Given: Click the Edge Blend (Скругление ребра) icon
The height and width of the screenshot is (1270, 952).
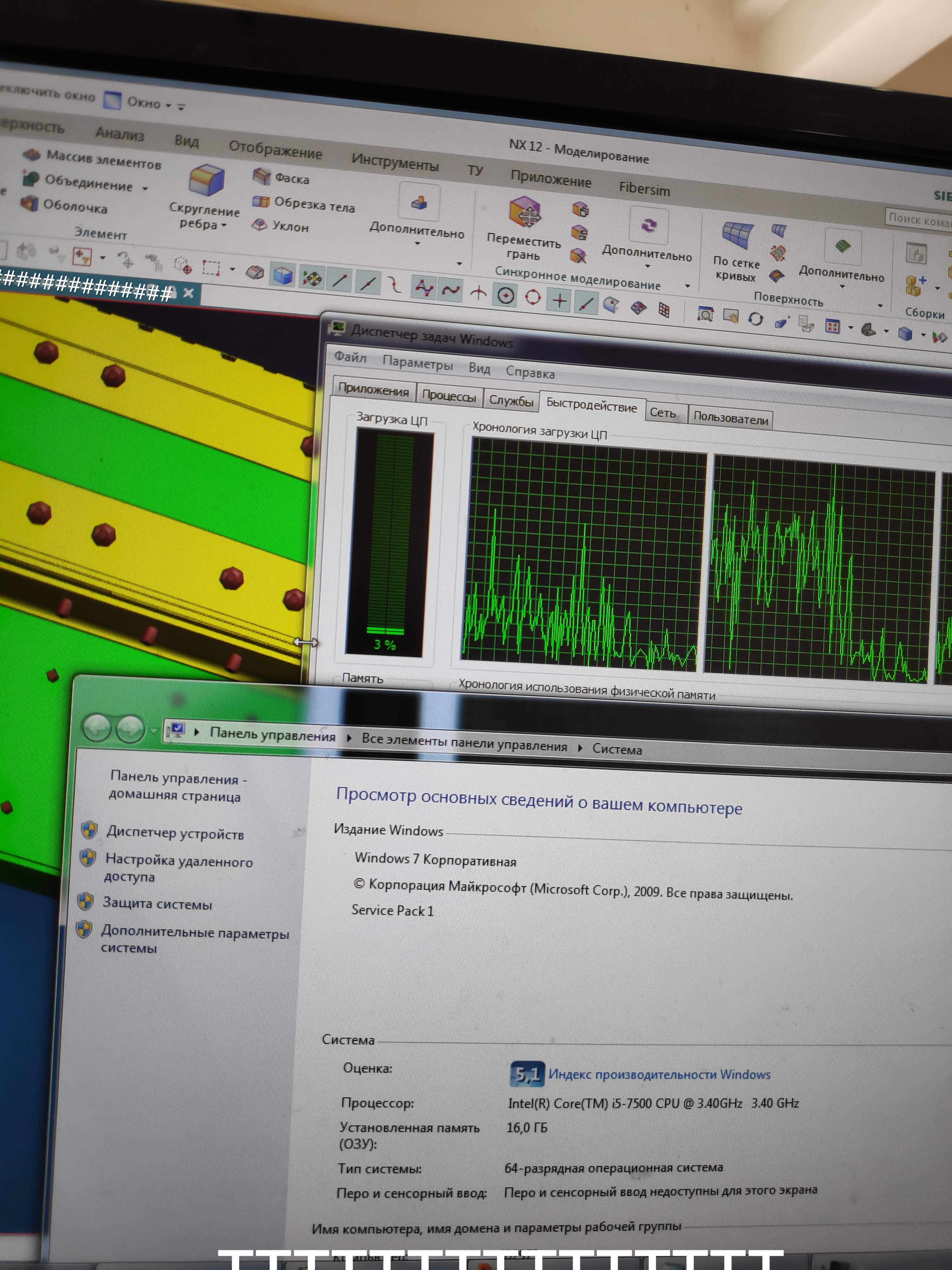Looking at the screenshot, I should point(206,179).
